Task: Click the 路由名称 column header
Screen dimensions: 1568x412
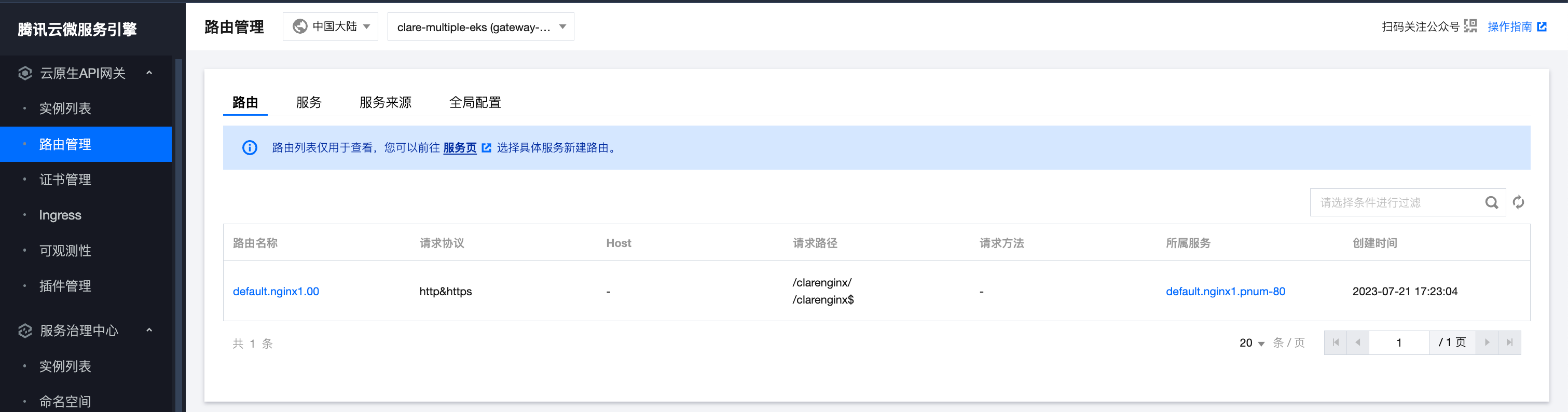Action: click(255, 243)
